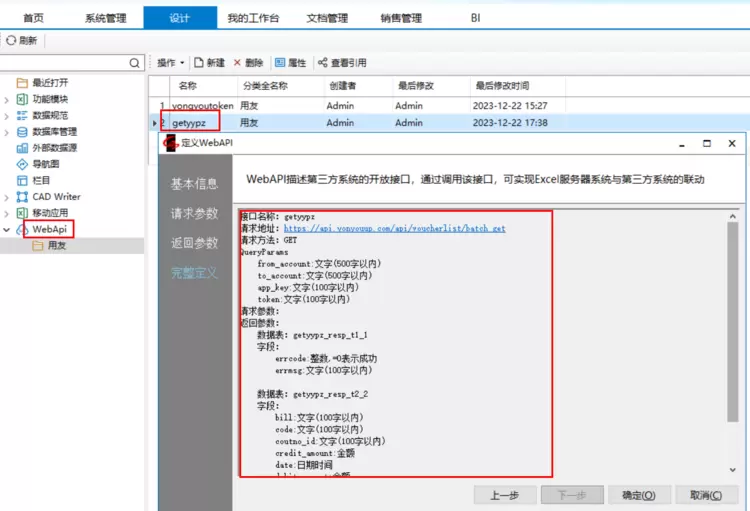Click the 查看引用 view references icon
This screenshot has width=750, height=511.
323,62
